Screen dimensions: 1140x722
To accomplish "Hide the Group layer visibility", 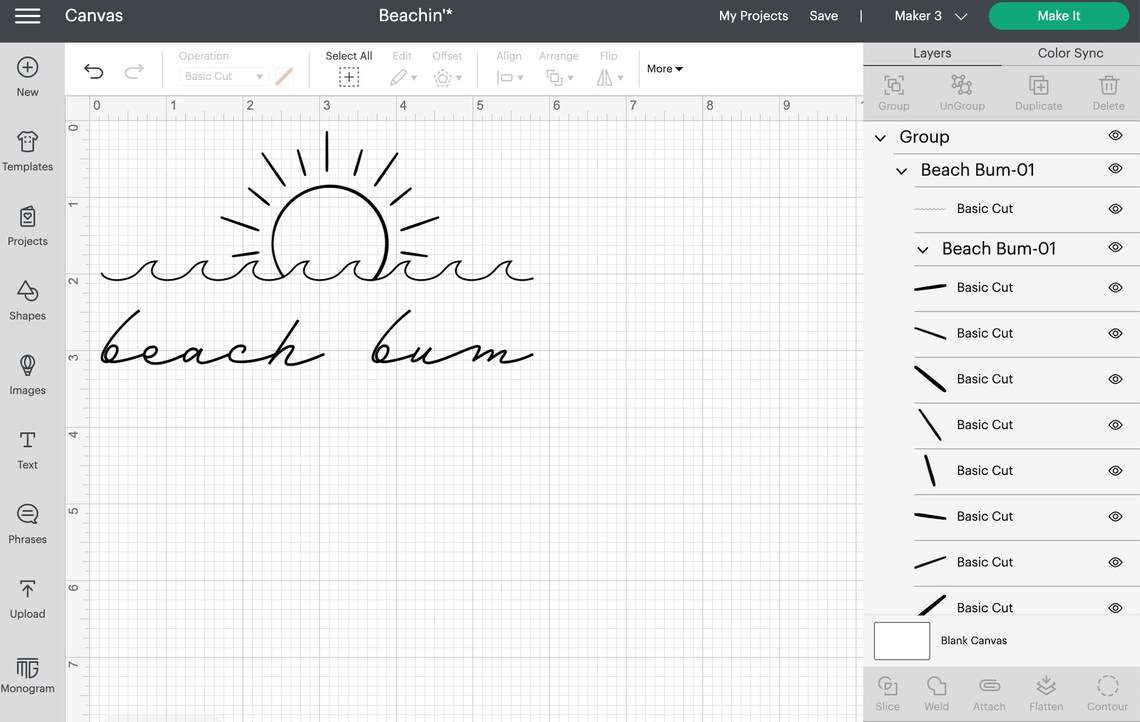I will point(1115,136).
